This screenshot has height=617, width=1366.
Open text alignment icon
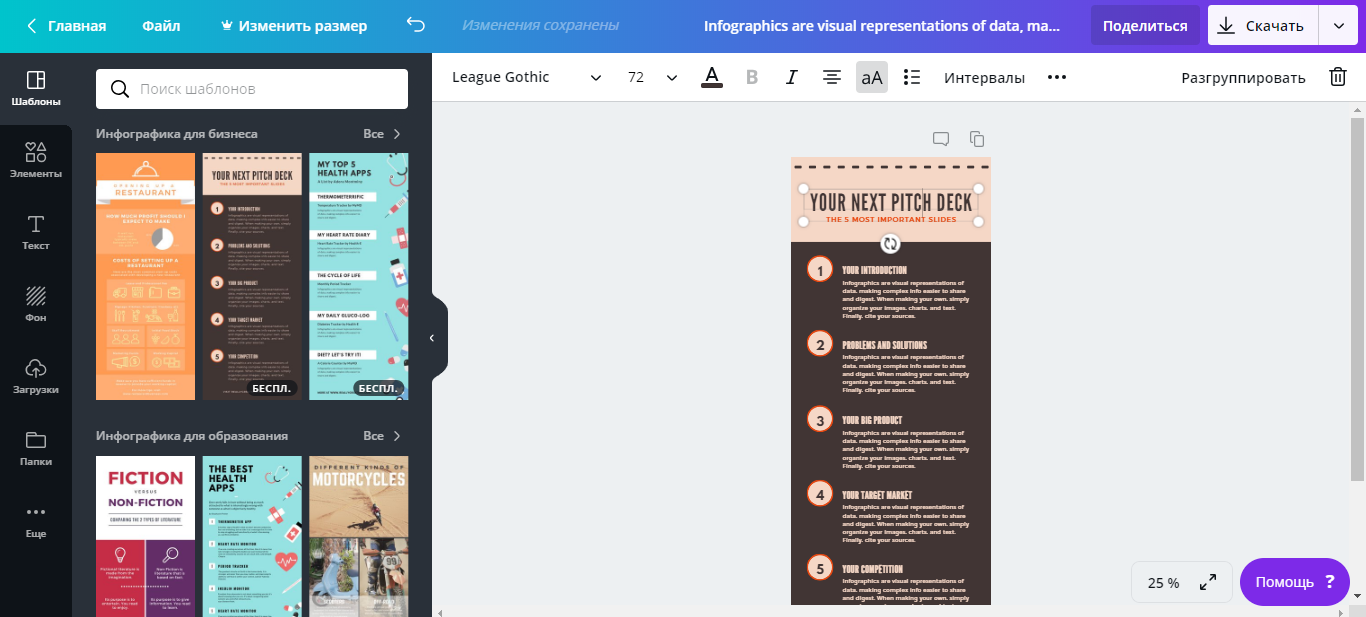click(x=831, y=77)
